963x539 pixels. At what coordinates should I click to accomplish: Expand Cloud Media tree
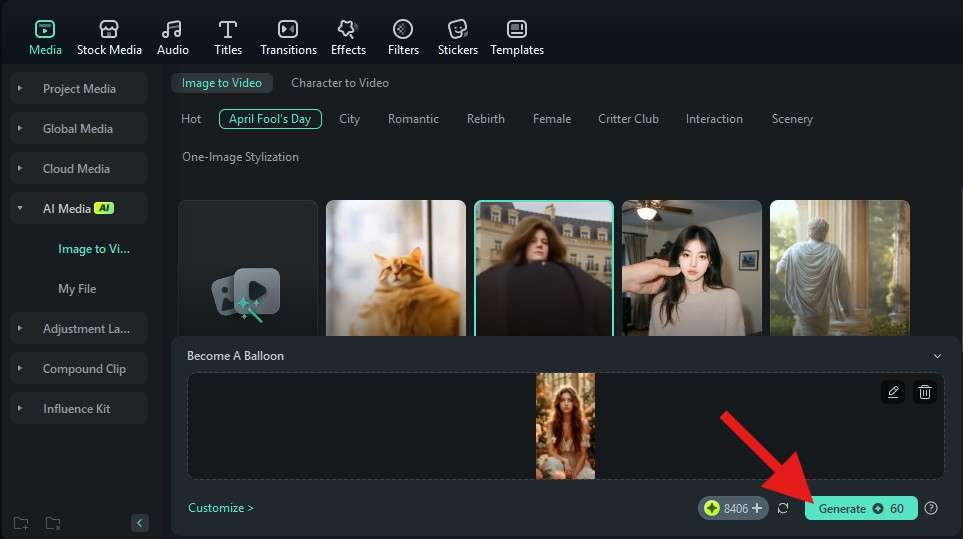20,168
